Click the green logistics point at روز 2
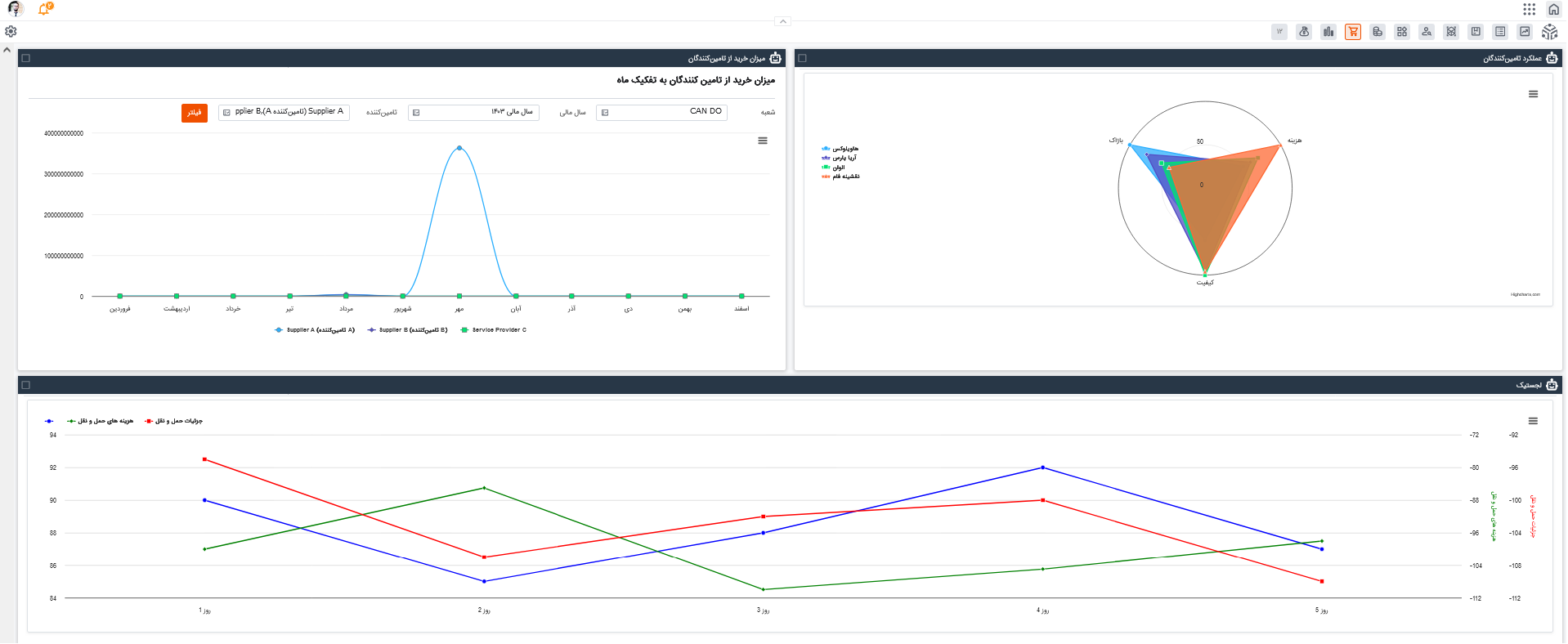Viewport: 1568px width, 644px height. 484,488
